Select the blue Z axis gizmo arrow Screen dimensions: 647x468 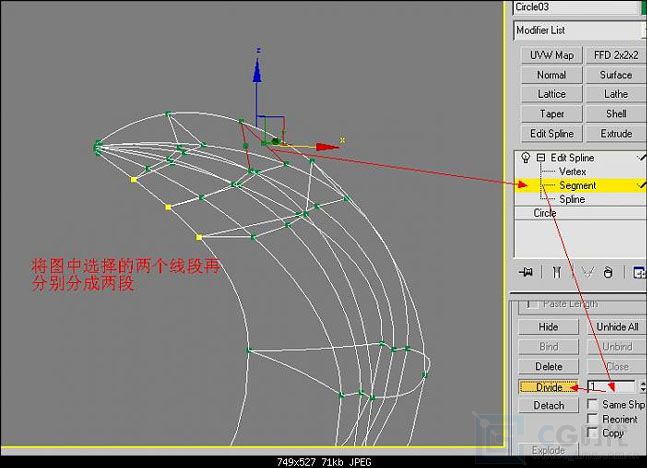257,71
